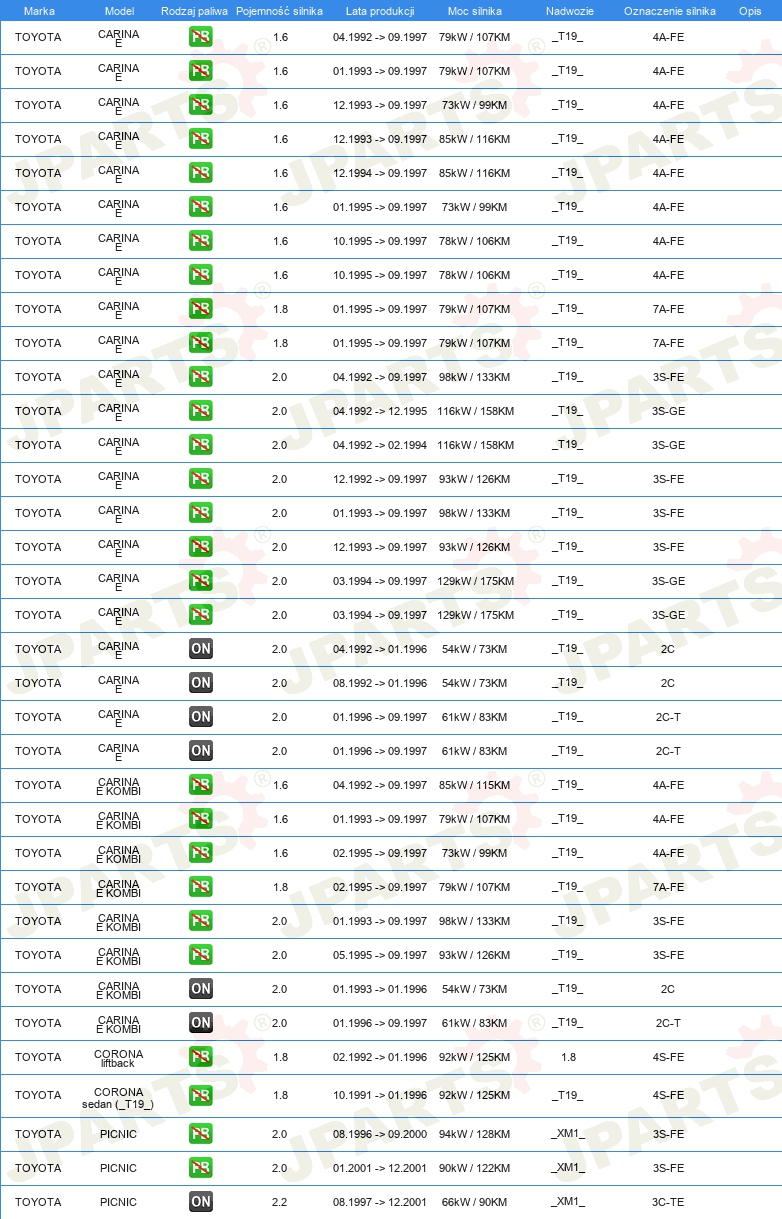
Task: Click the '12.1994 -> 09.1997' production years cell
Action: click(x=380, y=173)
